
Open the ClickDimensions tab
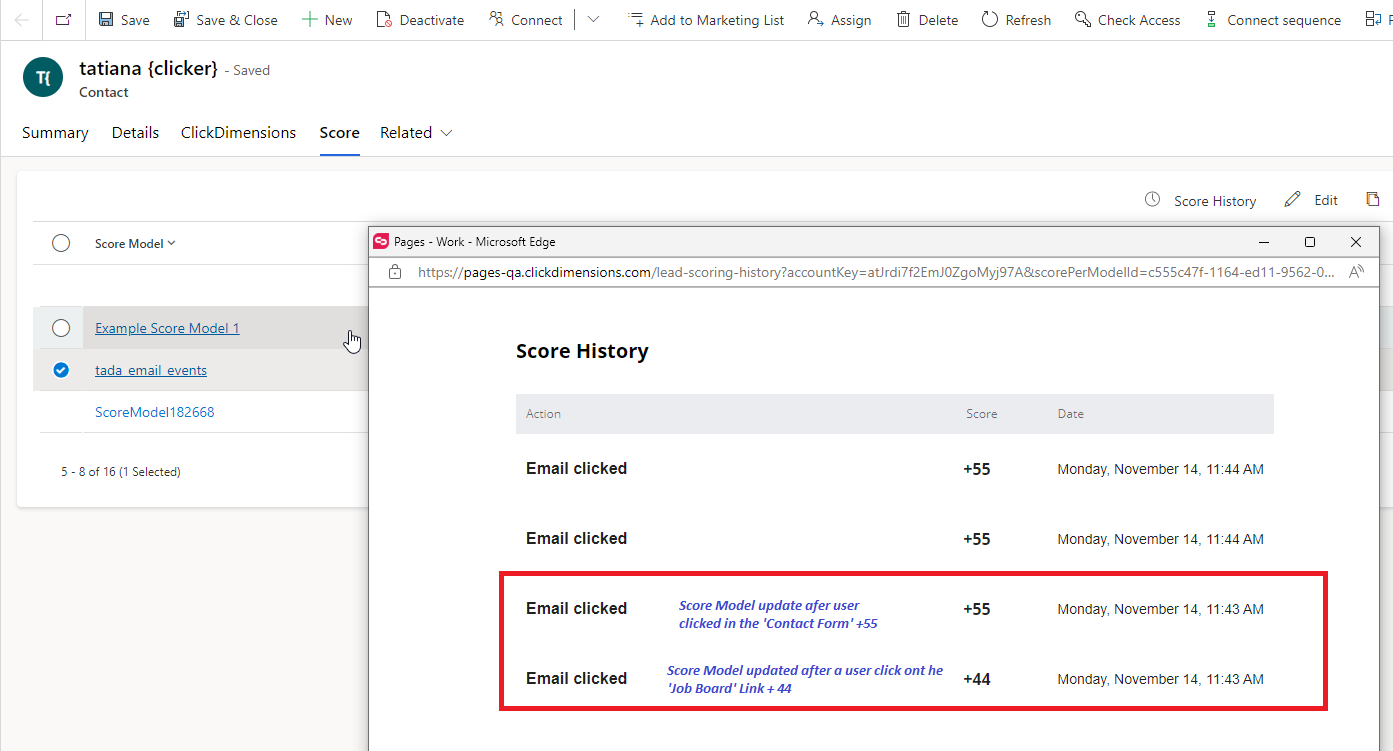[x=238, y=133]
